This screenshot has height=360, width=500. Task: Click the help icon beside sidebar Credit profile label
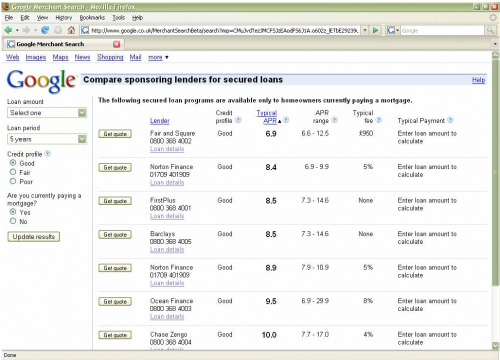(48, 153)
